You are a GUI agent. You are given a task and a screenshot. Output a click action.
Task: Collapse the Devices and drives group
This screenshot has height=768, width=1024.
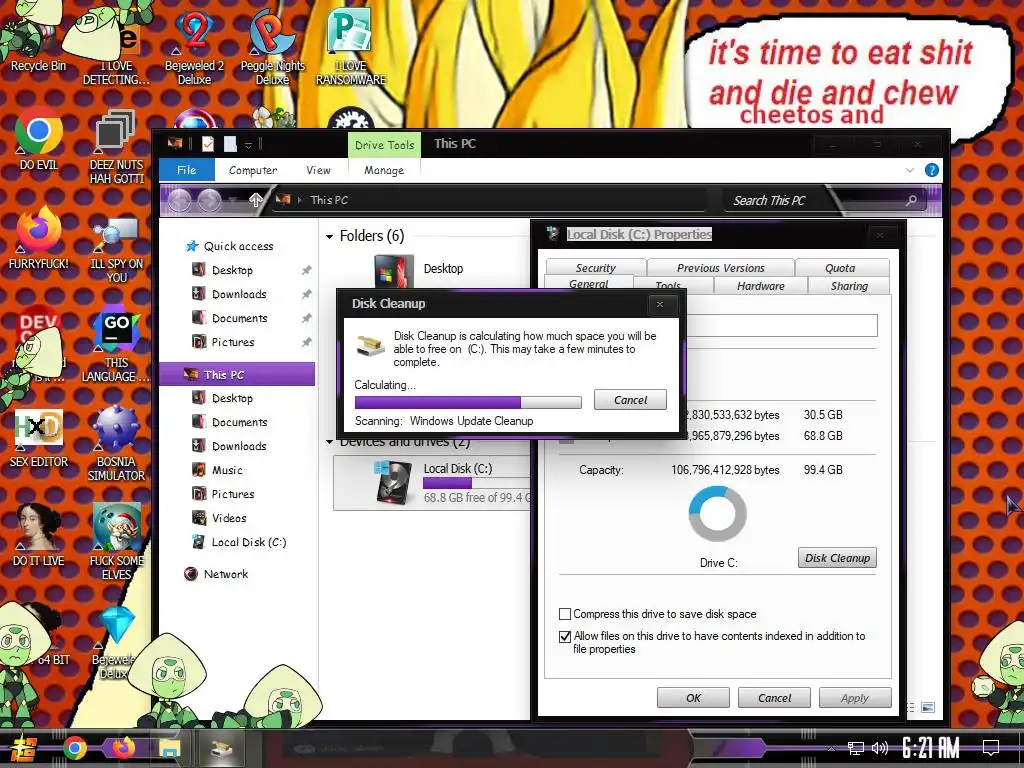[x=329, y=442]
